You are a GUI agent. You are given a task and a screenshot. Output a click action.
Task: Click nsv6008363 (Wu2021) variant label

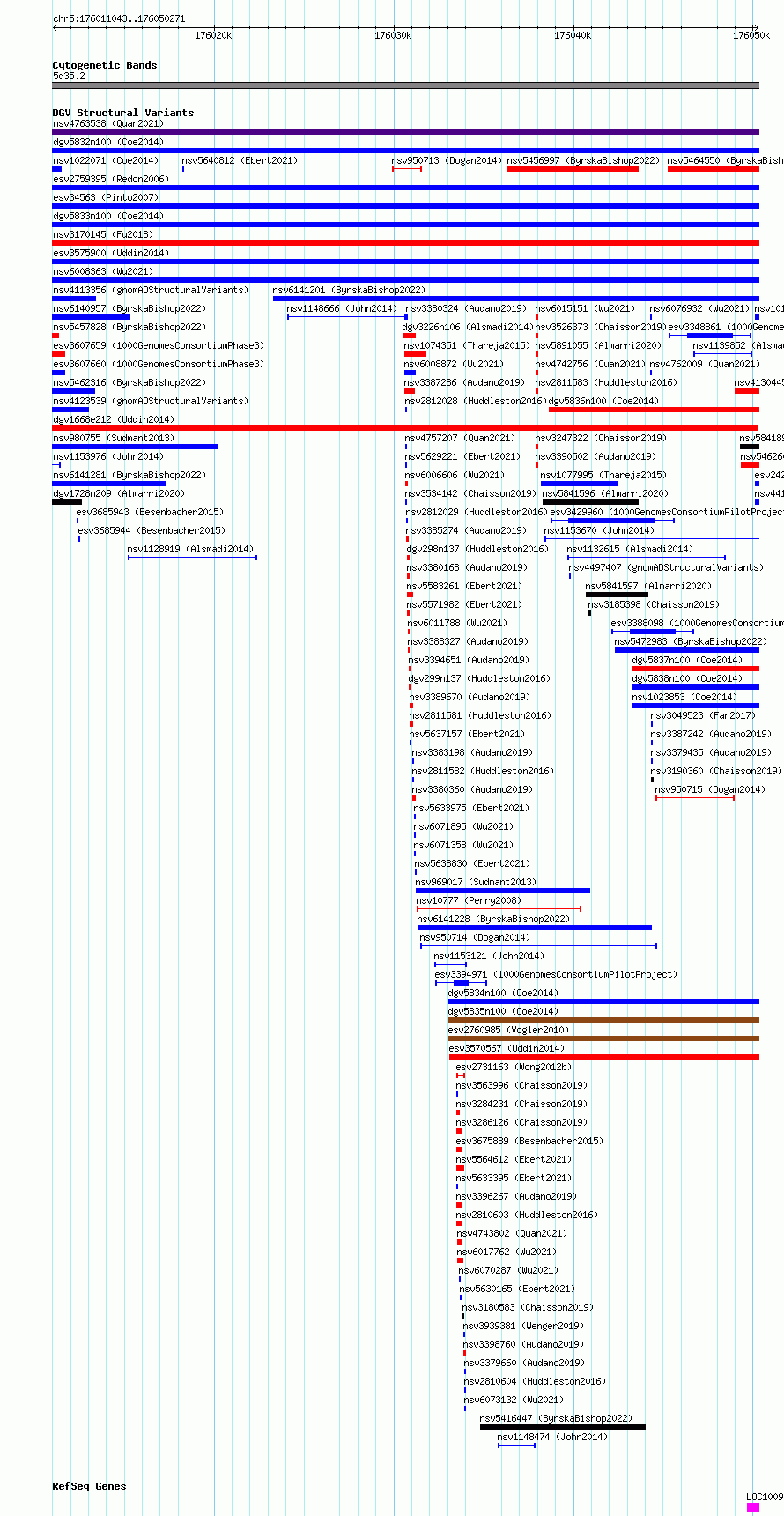pyautogui.click(x=102, y=271)
